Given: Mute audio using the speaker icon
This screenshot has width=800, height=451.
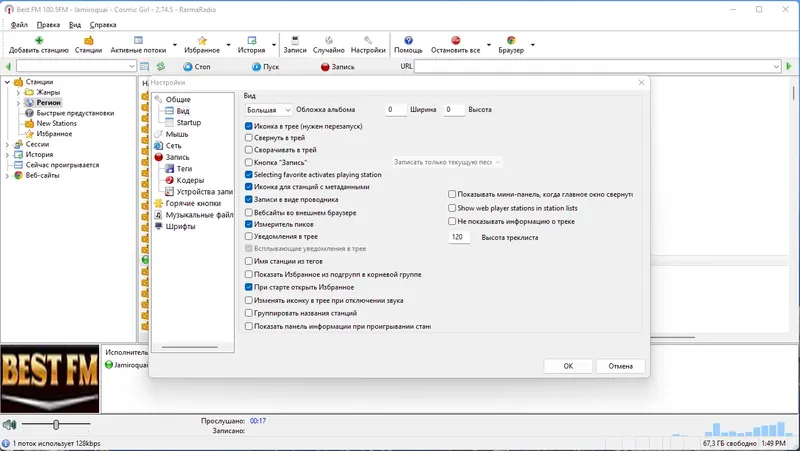Looking at the screenshot, I should coord(9,424).
